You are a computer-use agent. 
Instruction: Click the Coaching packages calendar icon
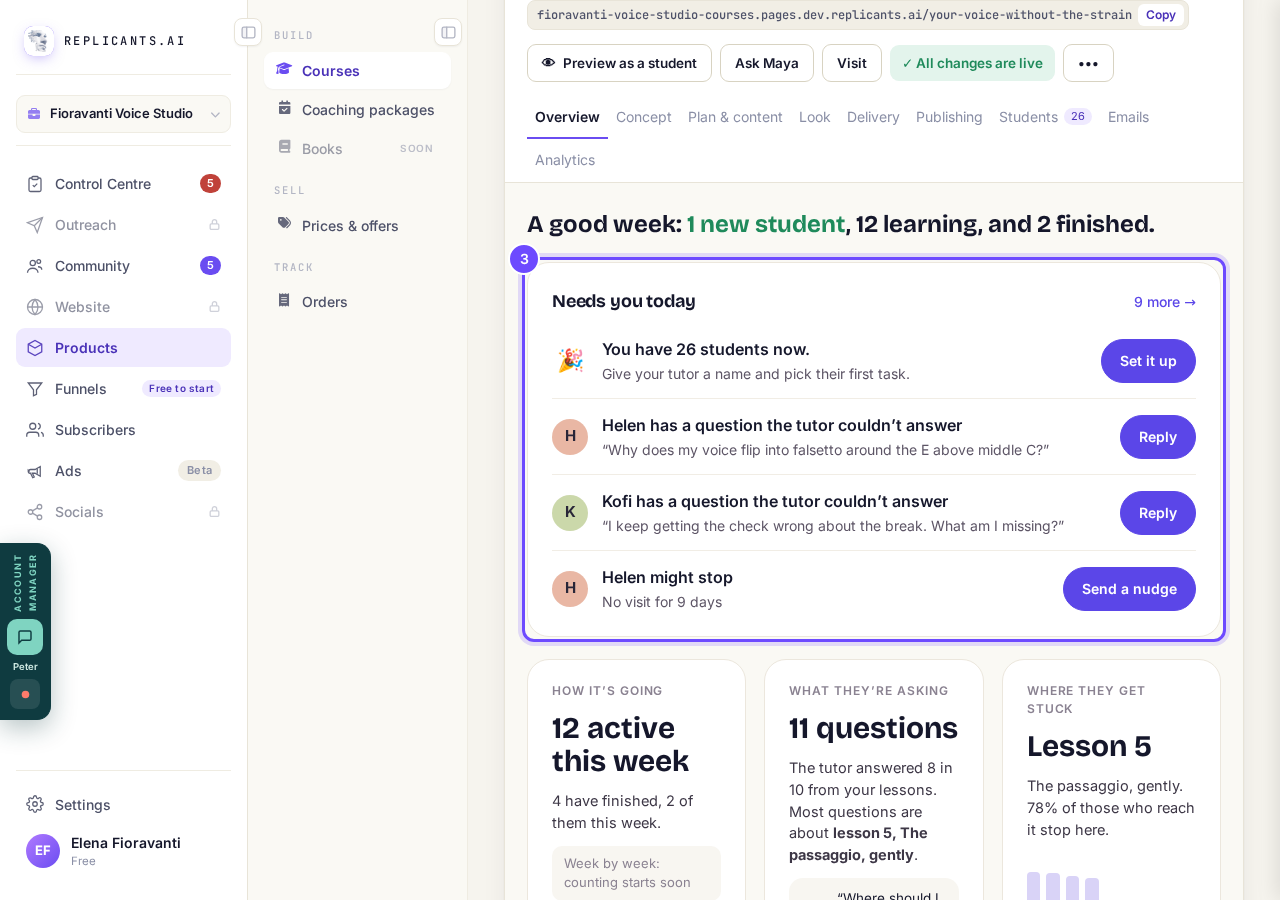click(285, 108)
